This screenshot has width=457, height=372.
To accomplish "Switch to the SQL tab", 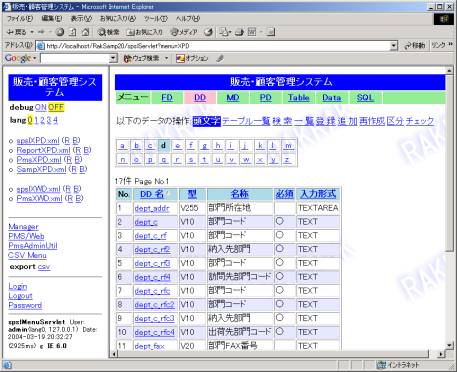I will click(365, 98).
